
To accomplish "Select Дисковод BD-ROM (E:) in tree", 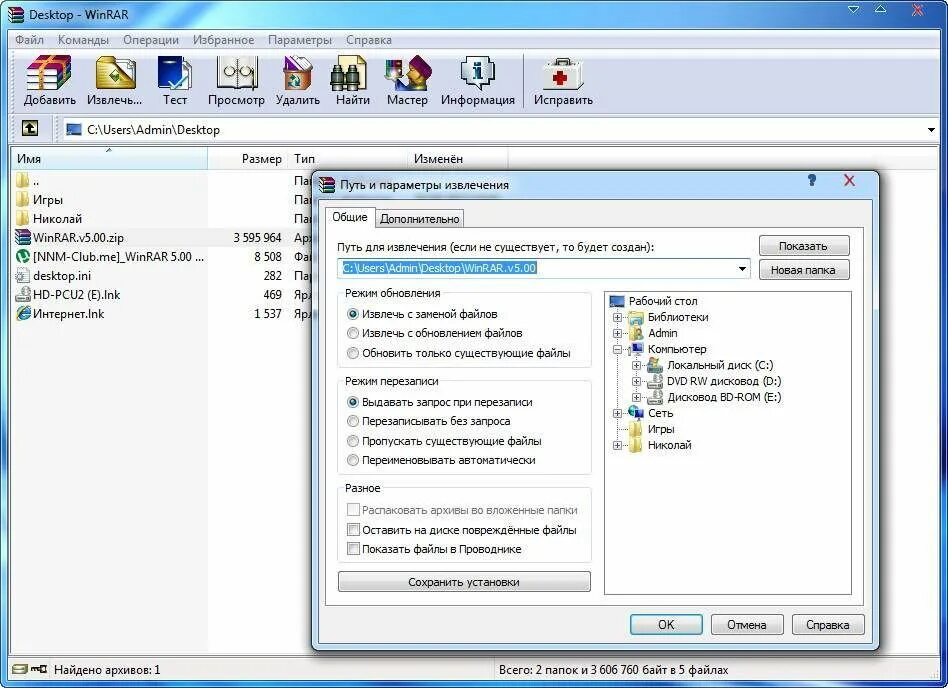I will tap(724, 397).
